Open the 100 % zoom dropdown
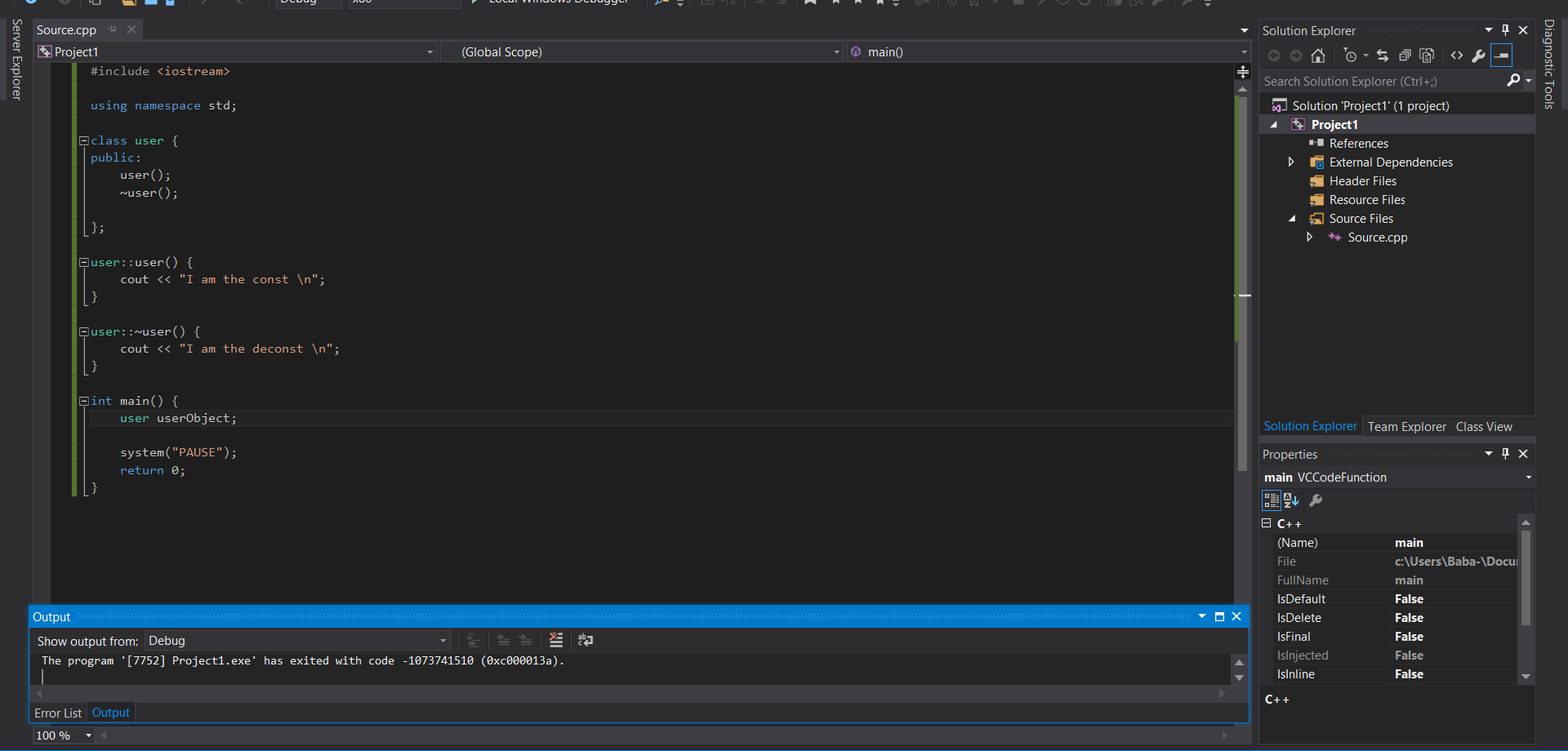Screen dimensions: 1568x751 [x=89, y=735]
